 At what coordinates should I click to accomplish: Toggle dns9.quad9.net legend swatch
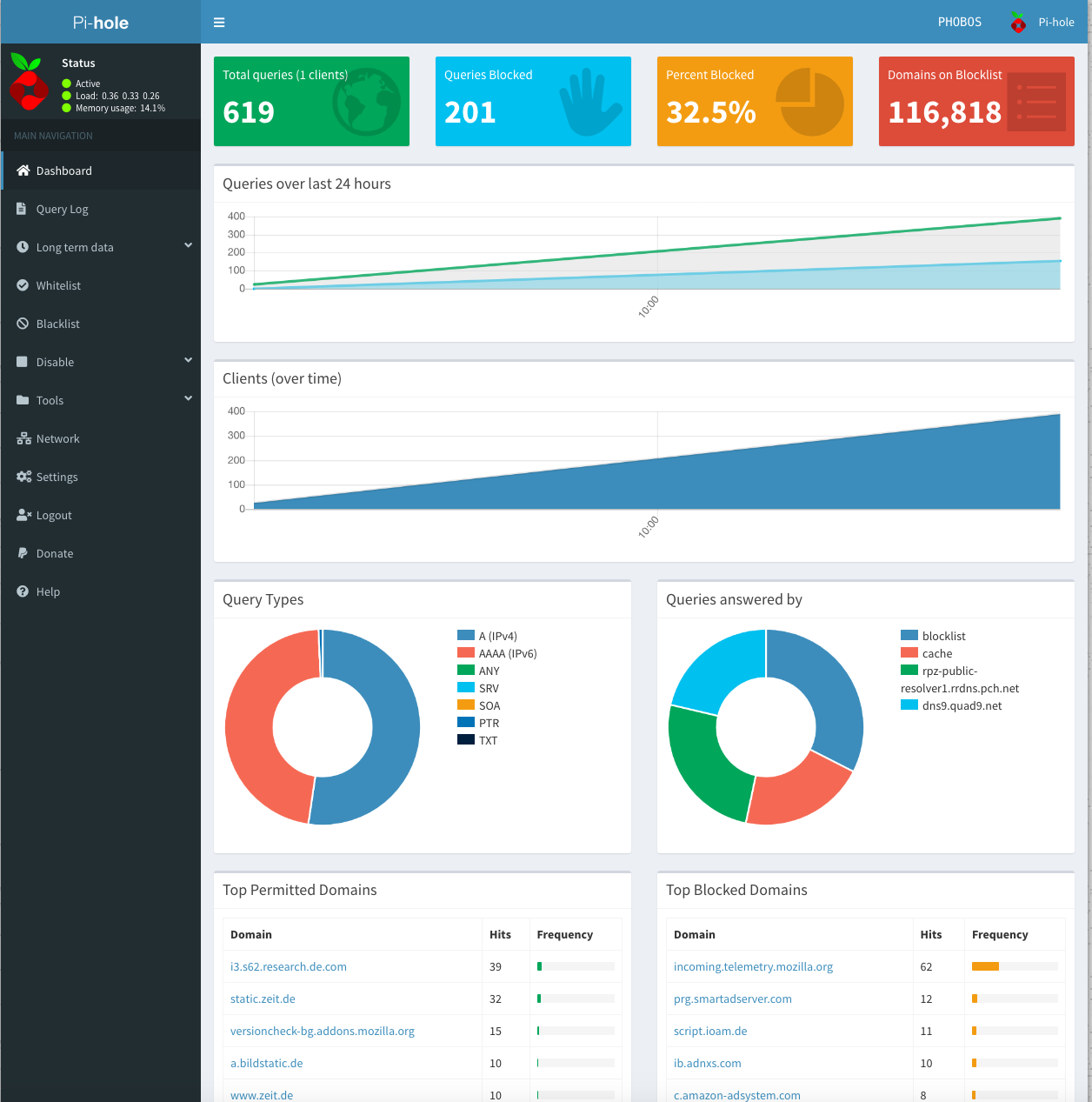coord(909,705)
